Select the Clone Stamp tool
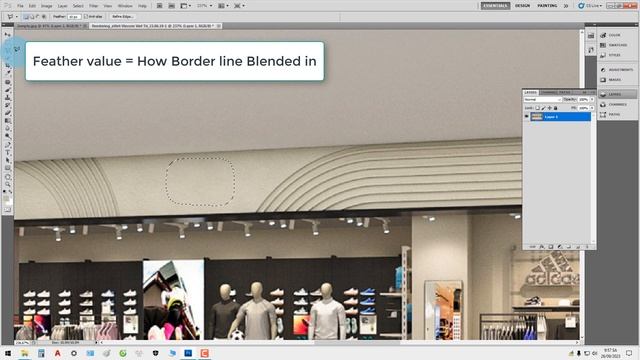640x360 pixels. click(x=8, y=98)
